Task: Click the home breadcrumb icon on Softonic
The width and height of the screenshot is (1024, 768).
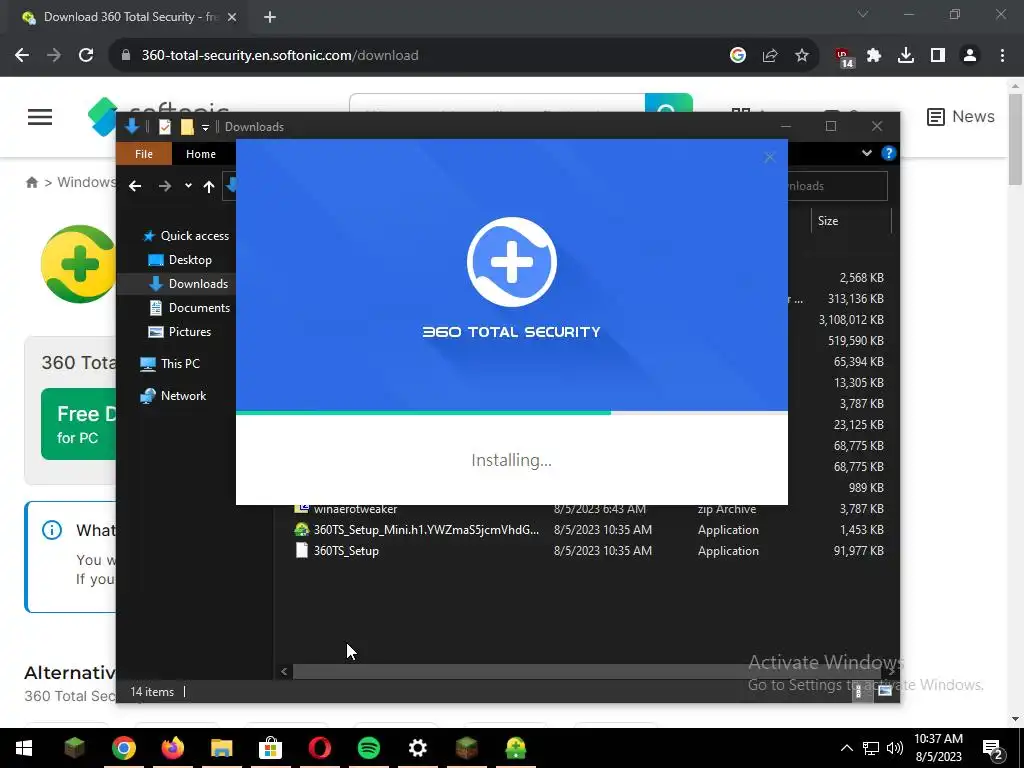Action: click(31, 182)
